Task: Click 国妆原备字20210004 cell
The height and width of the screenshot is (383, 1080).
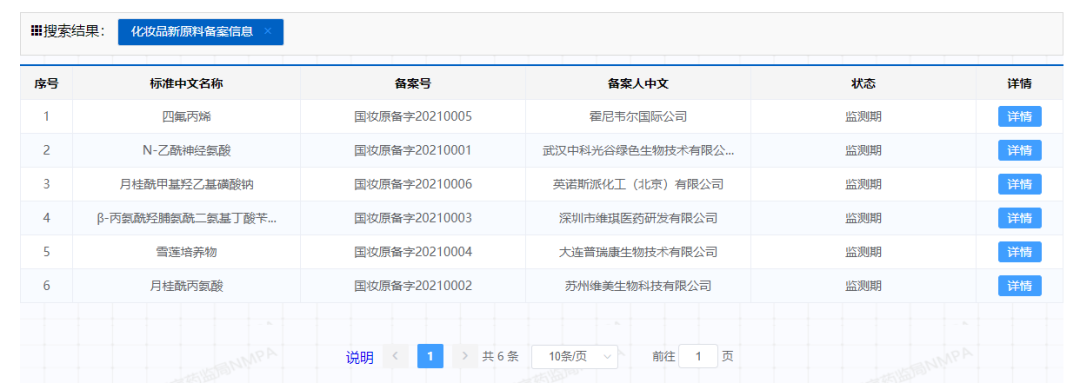Action: [413, 252]
